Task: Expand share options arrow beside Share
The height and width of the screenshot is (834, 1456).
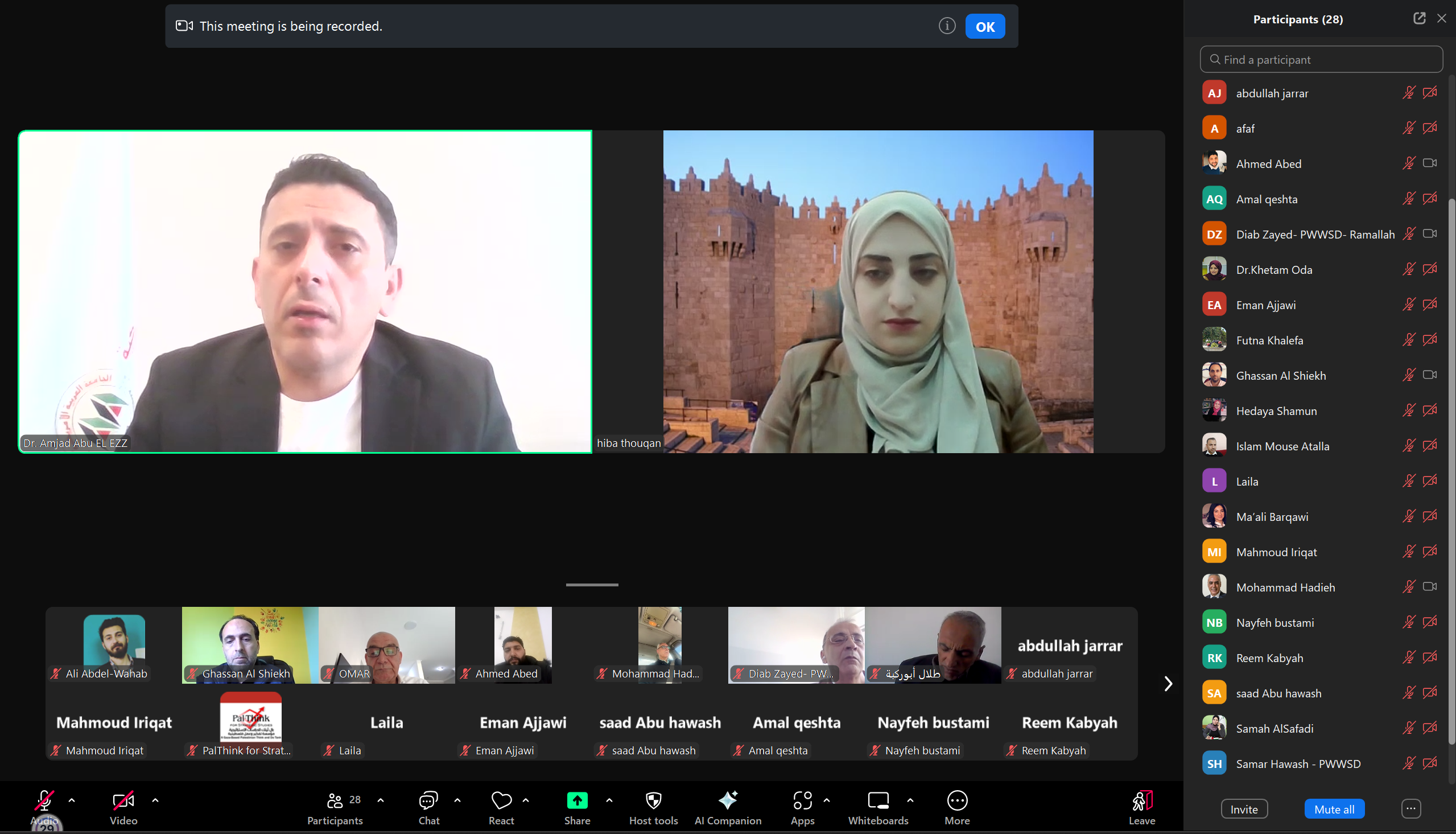Action: coord(609,800)
